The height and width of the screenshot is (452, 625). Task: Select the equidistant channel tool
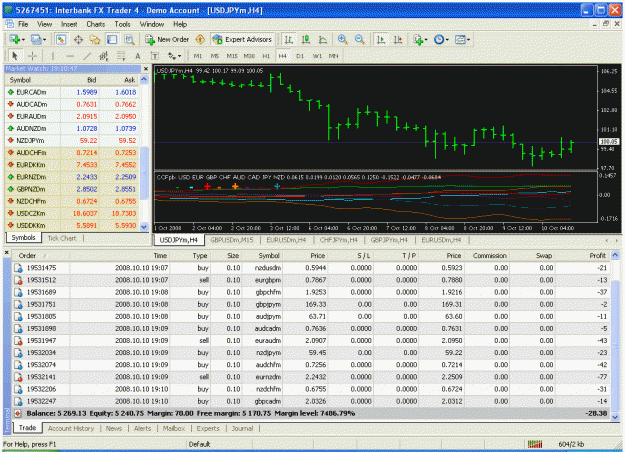pyautogui.click(x=104, y=56)
